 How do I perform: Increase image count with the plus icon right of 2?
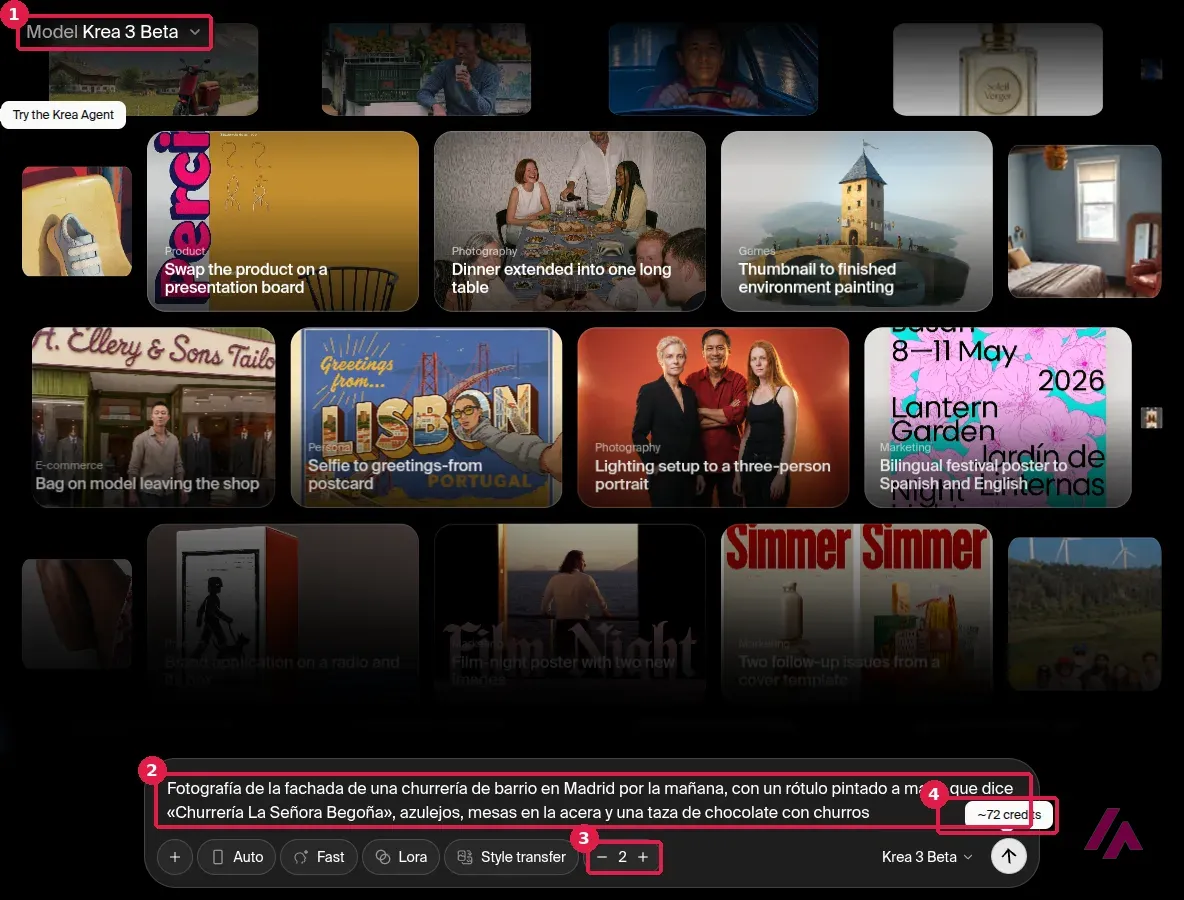pos(643,857)
